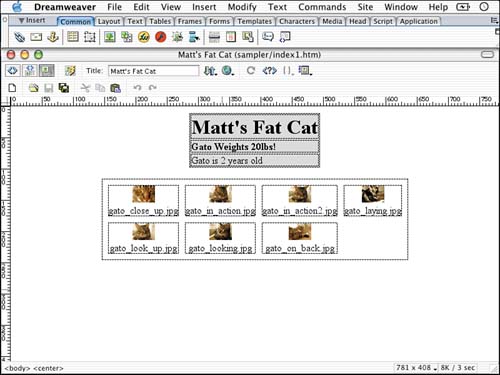The height and width of the screenshot is (375, 500).
Task: Click the Redo arrow
Action: [153, 88]
